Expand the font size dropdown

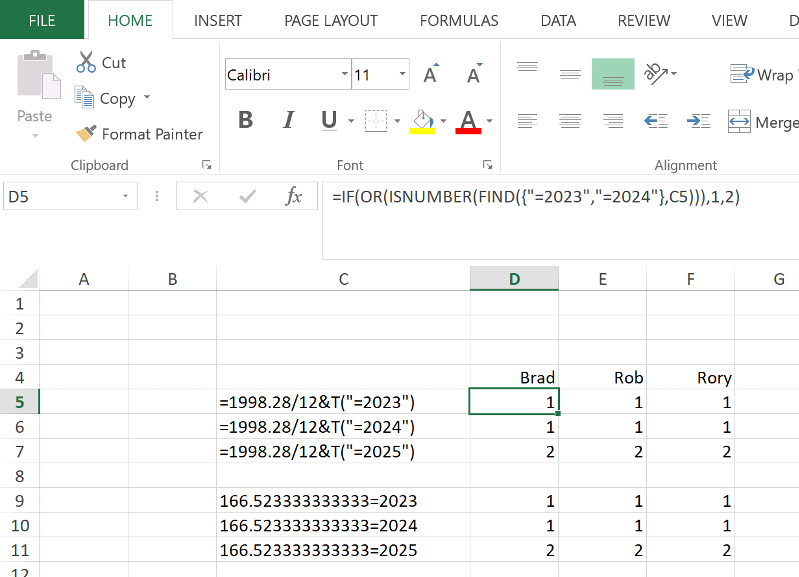[x=403, y=75]
